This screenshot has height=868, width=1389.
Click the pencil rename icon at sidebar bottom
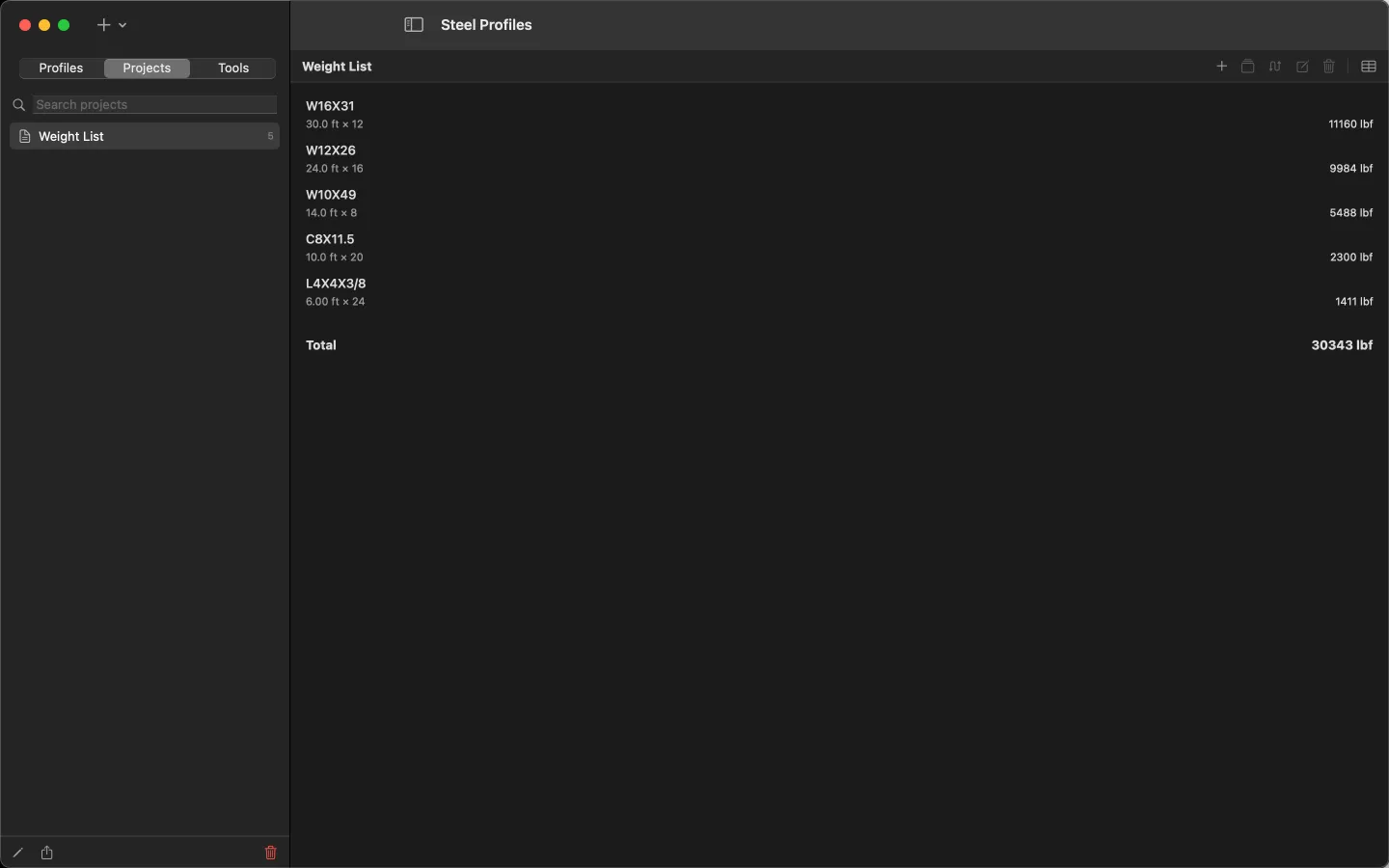[x=18, y=853]
